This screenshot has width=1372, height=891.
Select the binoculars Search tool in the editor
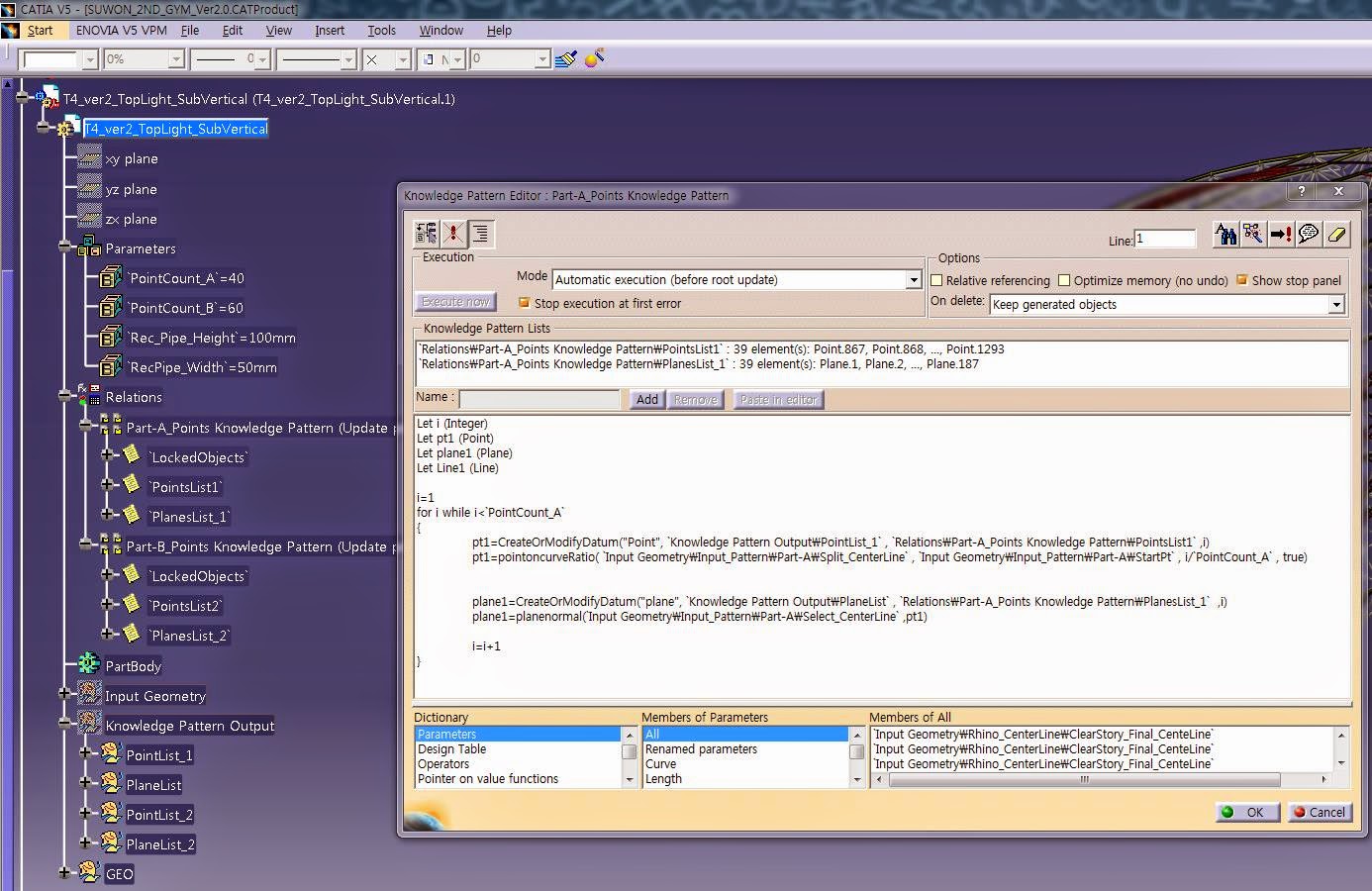point(1225,235)
